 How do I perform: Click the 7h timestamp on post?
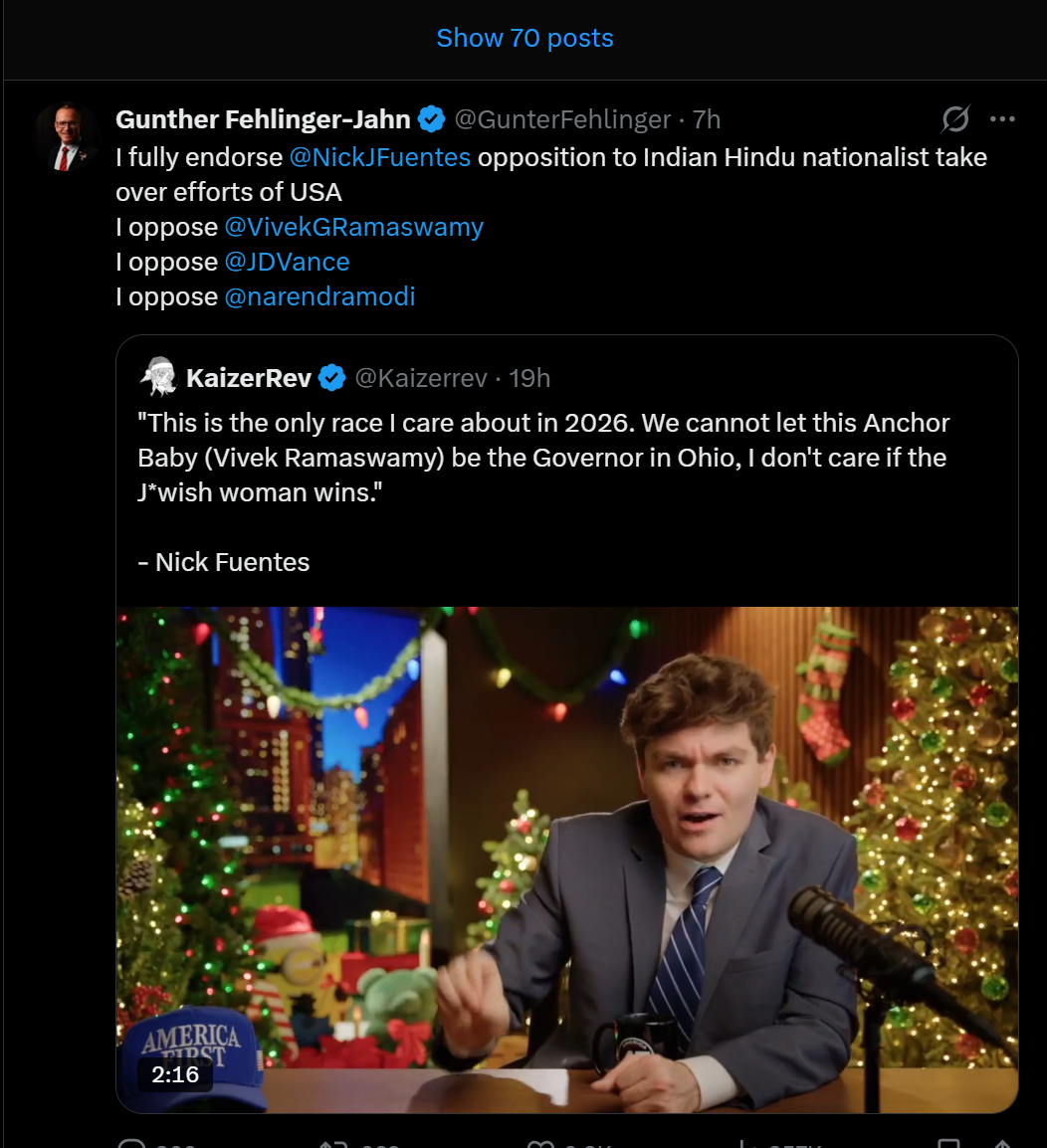coord(706,120)
